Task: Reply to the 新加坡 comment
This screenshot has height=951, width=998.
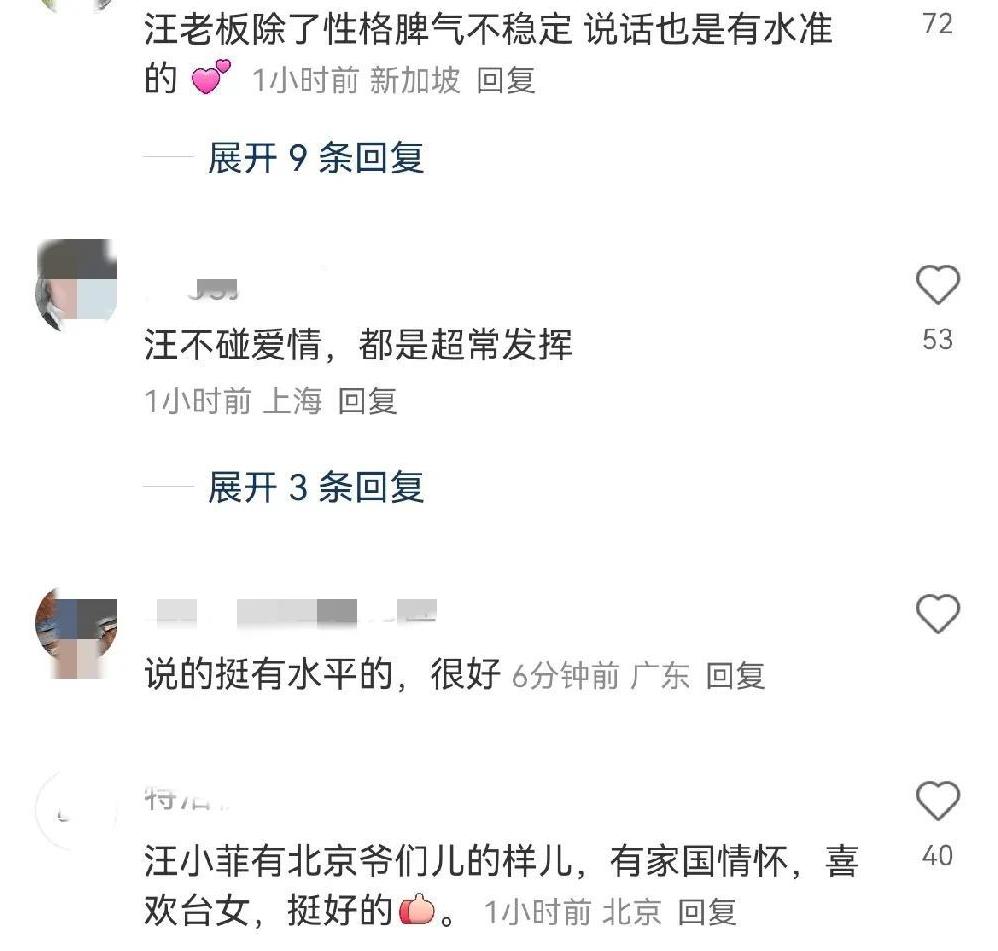Action: click(506, 80)
